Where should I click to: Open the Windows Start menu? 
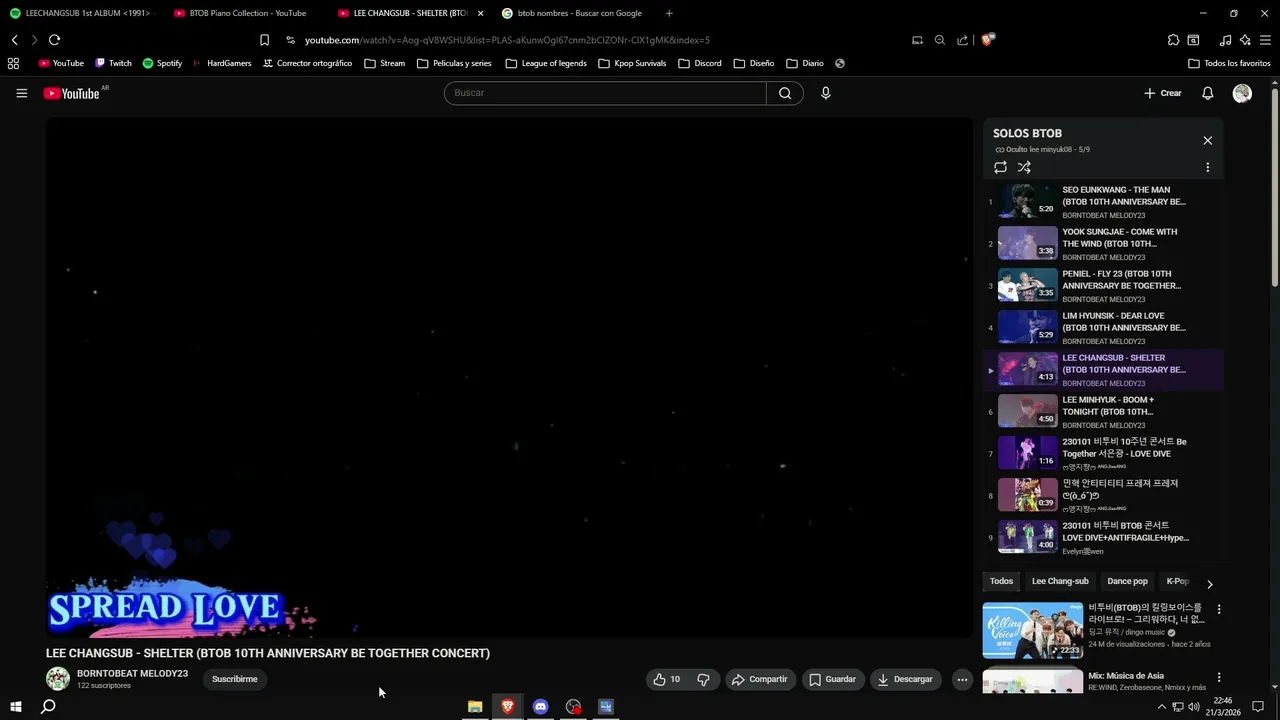coord(16,706)
